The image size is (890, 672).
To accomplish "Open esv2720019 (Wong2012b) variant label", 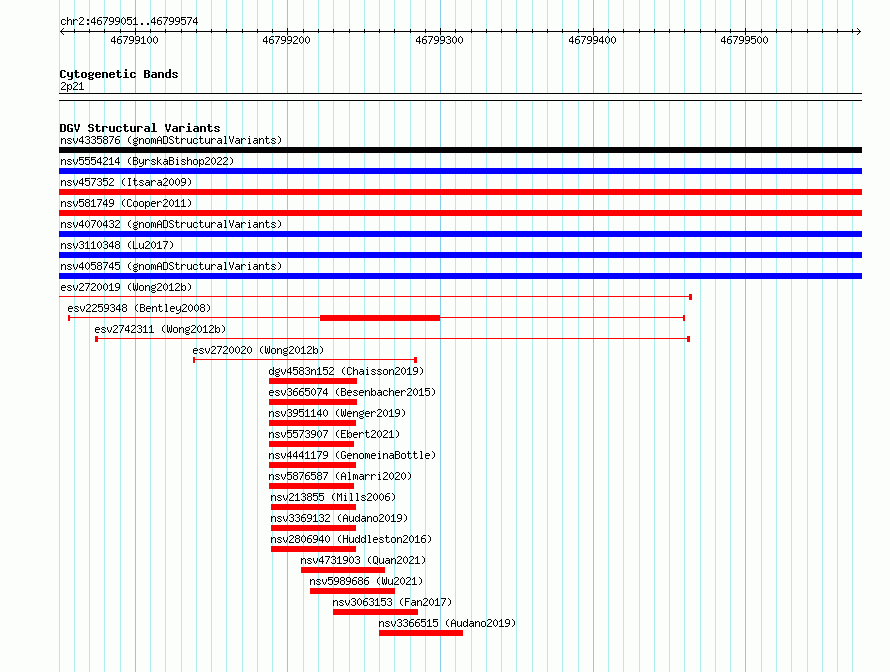I will click(126, 287).
